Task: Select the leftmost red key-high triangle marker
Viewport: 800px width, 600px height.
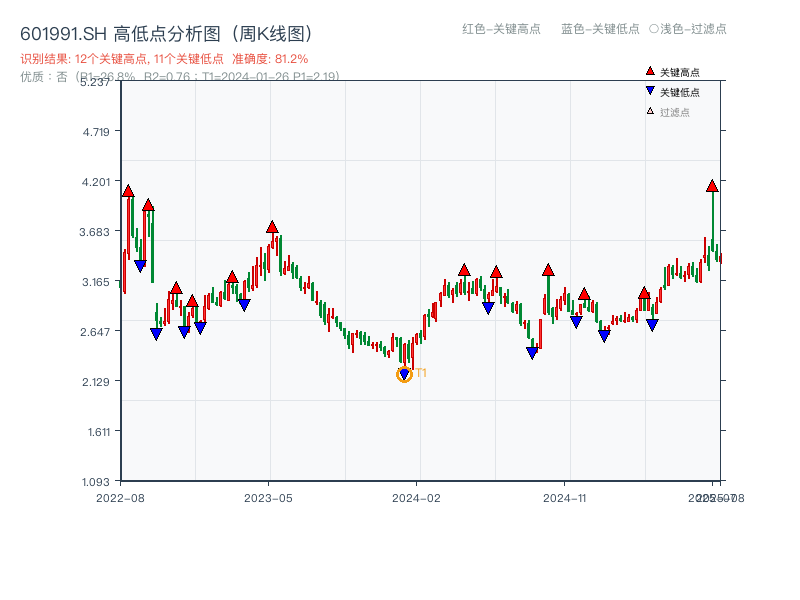Action: tap(128, 191)
